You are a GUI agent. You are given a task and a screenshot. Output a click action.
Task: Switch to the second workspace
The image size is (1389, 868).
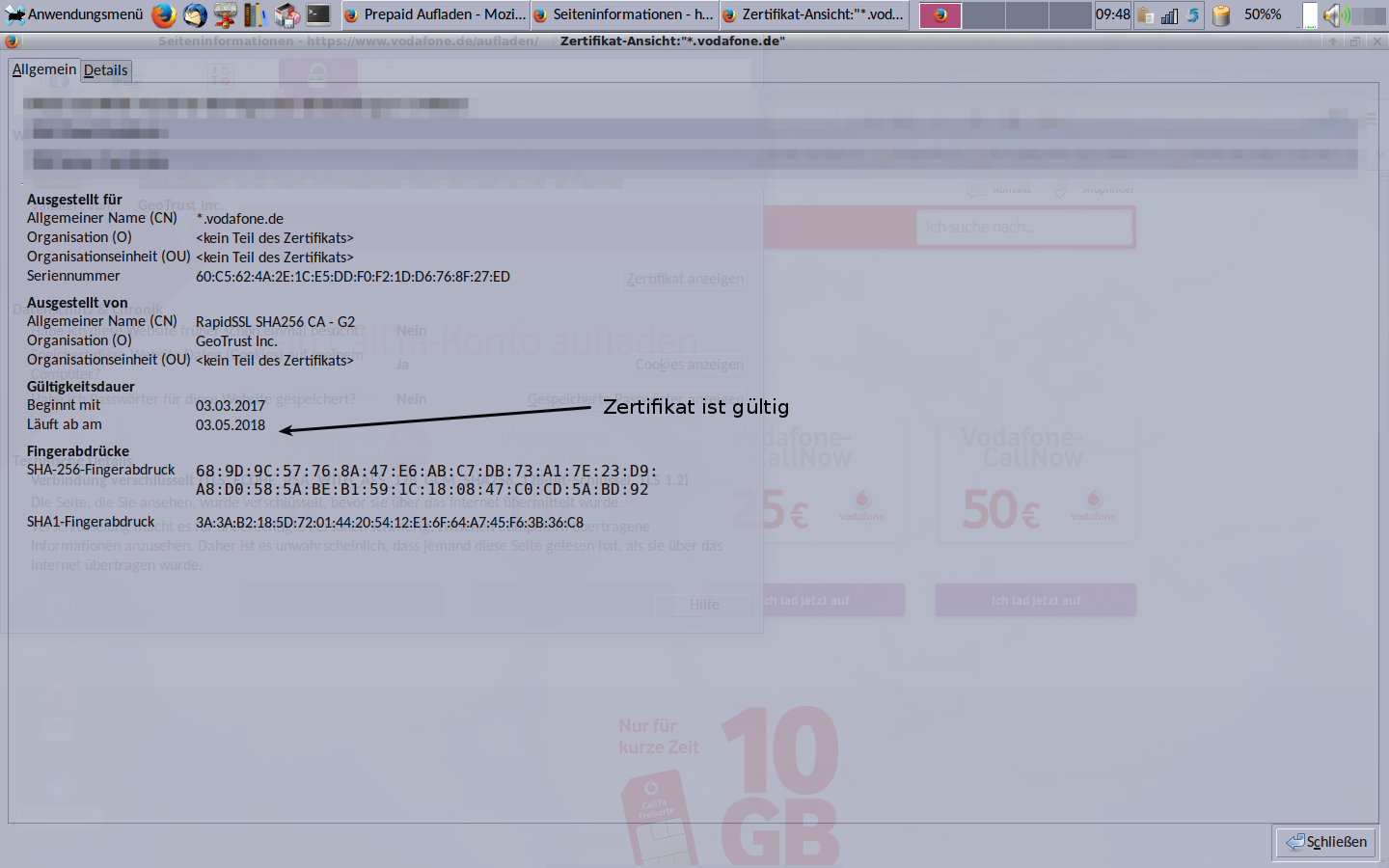coord(984,14)
